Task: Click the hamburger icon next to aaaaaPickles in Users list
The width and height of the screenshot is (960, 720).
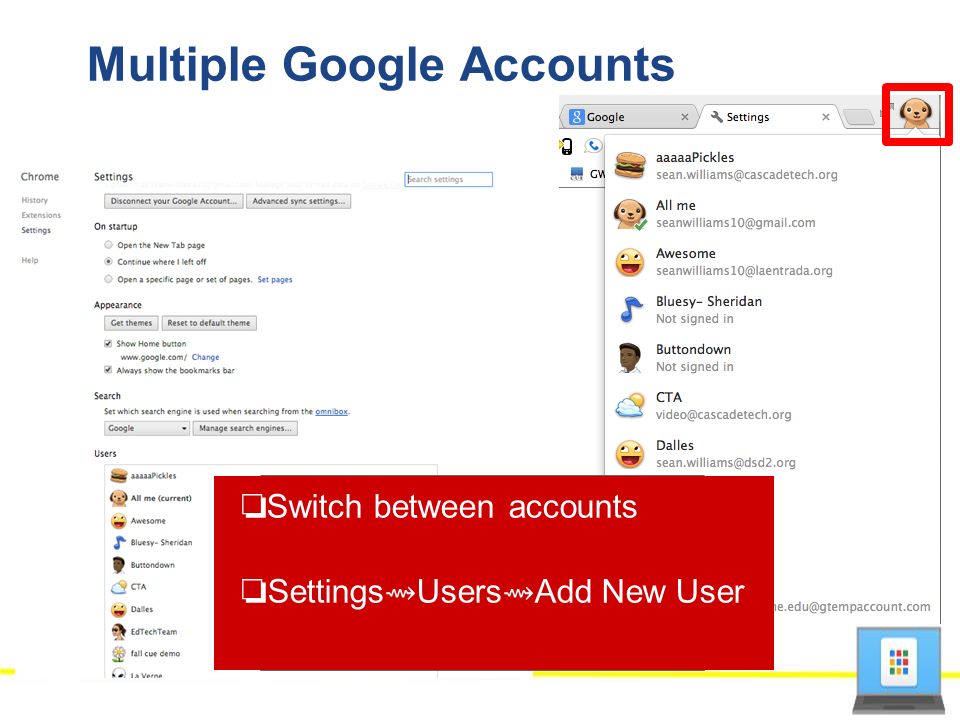Action: [119, 476]
